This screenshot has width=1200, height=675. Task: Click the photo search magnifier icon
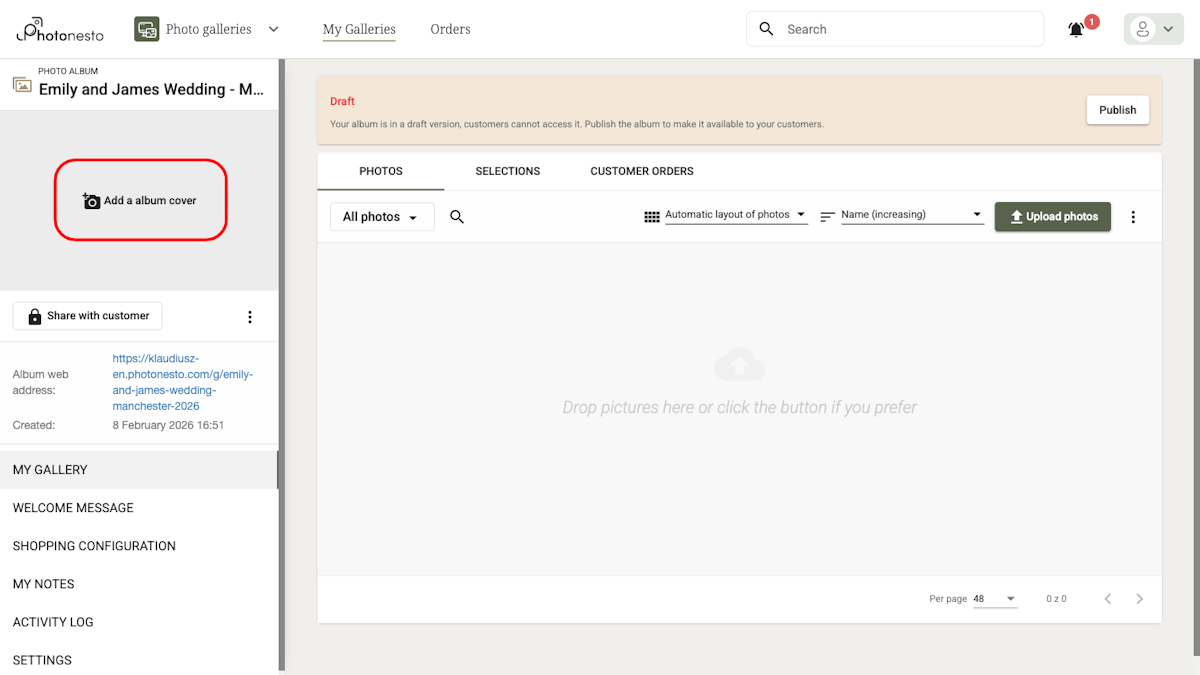457,217
